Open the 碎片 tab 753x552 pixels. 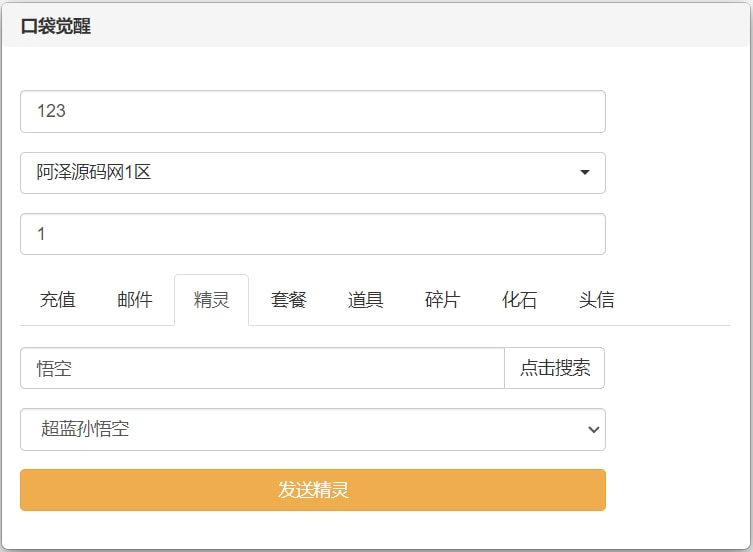442,300
